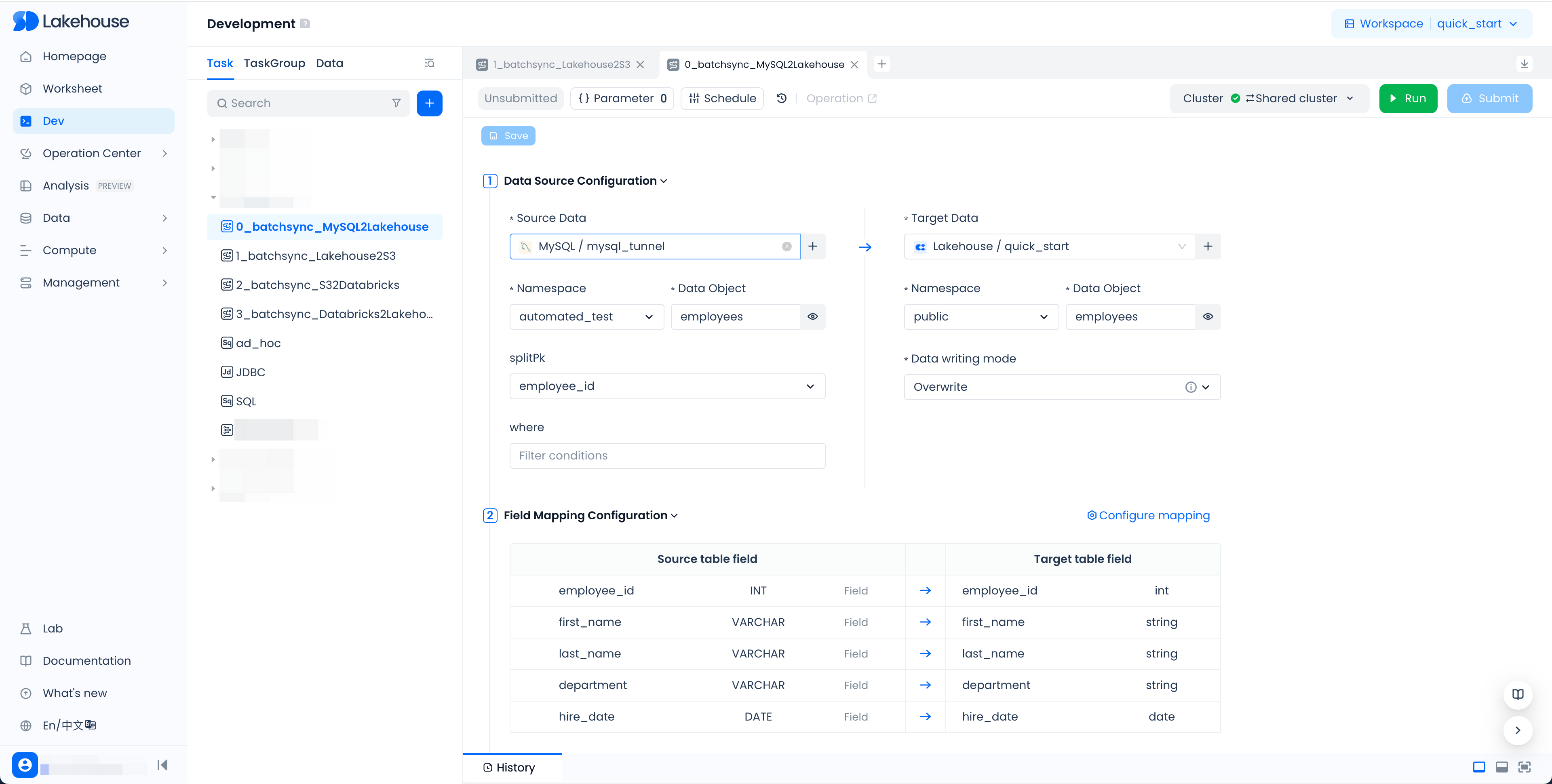Screen dimensions: 1552x784
Task: Click the version history clock icon
Action: (781, 98)
